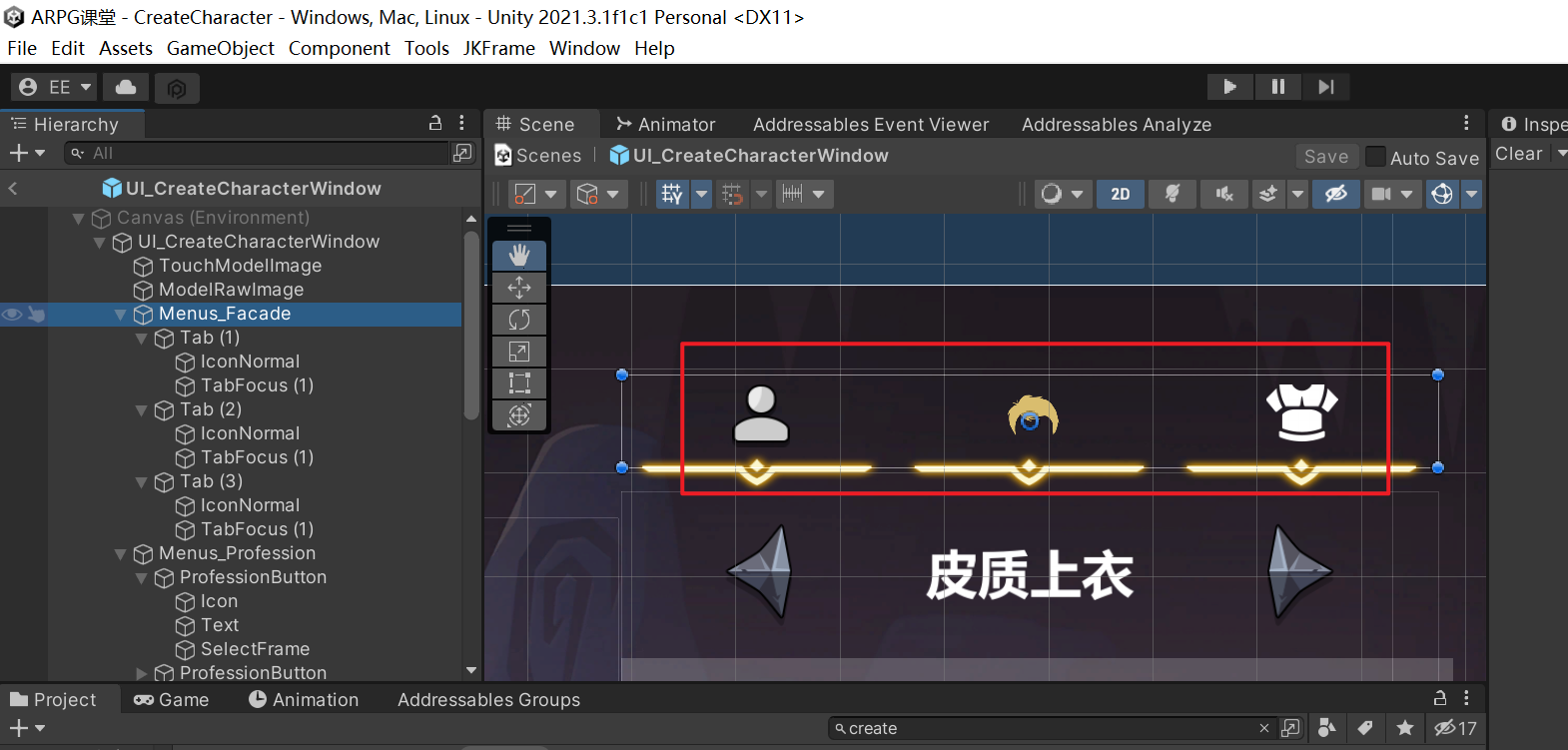Collapse the Tab (1) tree node
This screenshot has width=1568, height=750.
pyautogui.click(x=141, y=339)
